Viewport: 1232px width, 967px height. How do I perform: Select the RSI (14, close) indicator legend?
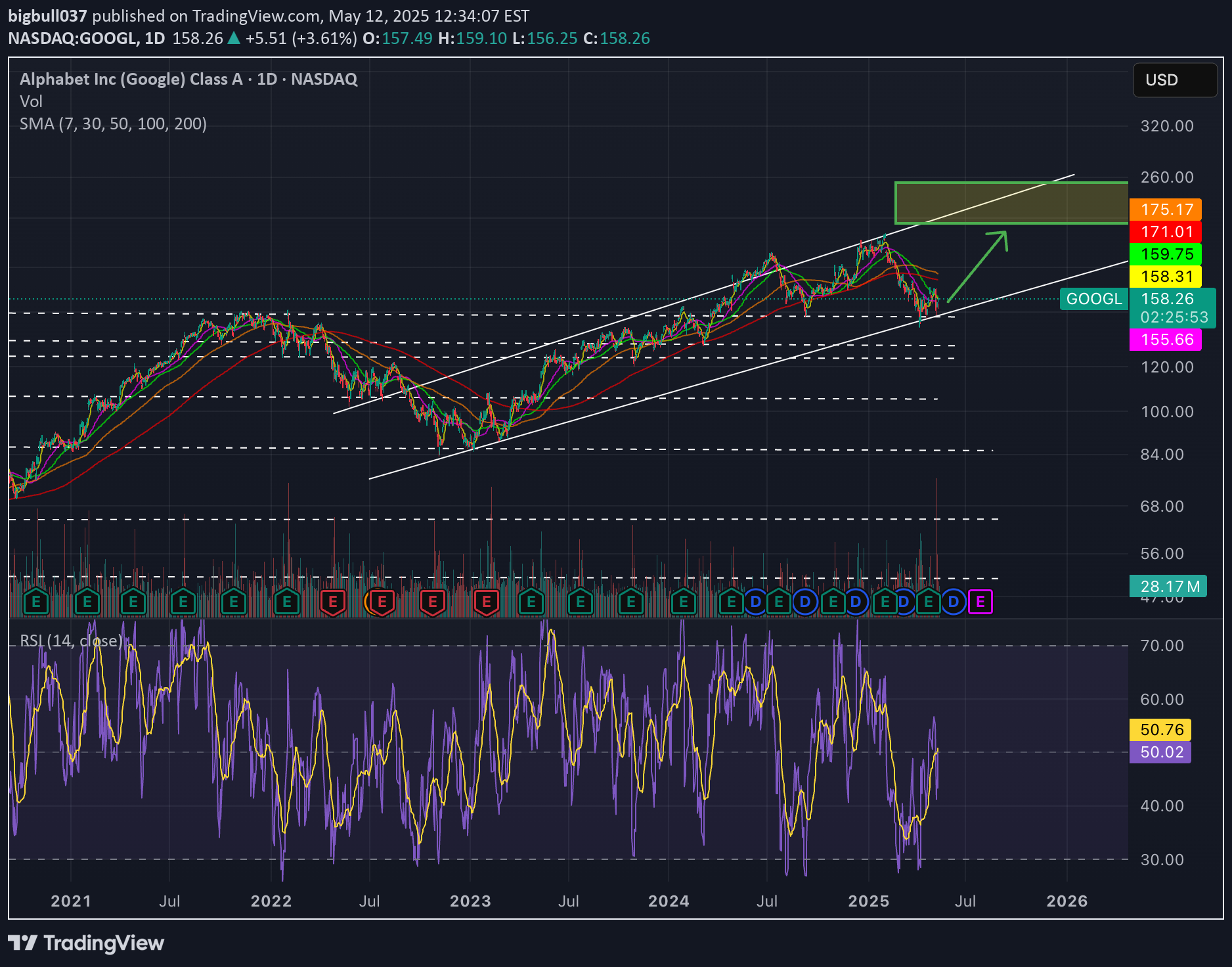click(x=71, y=641)
